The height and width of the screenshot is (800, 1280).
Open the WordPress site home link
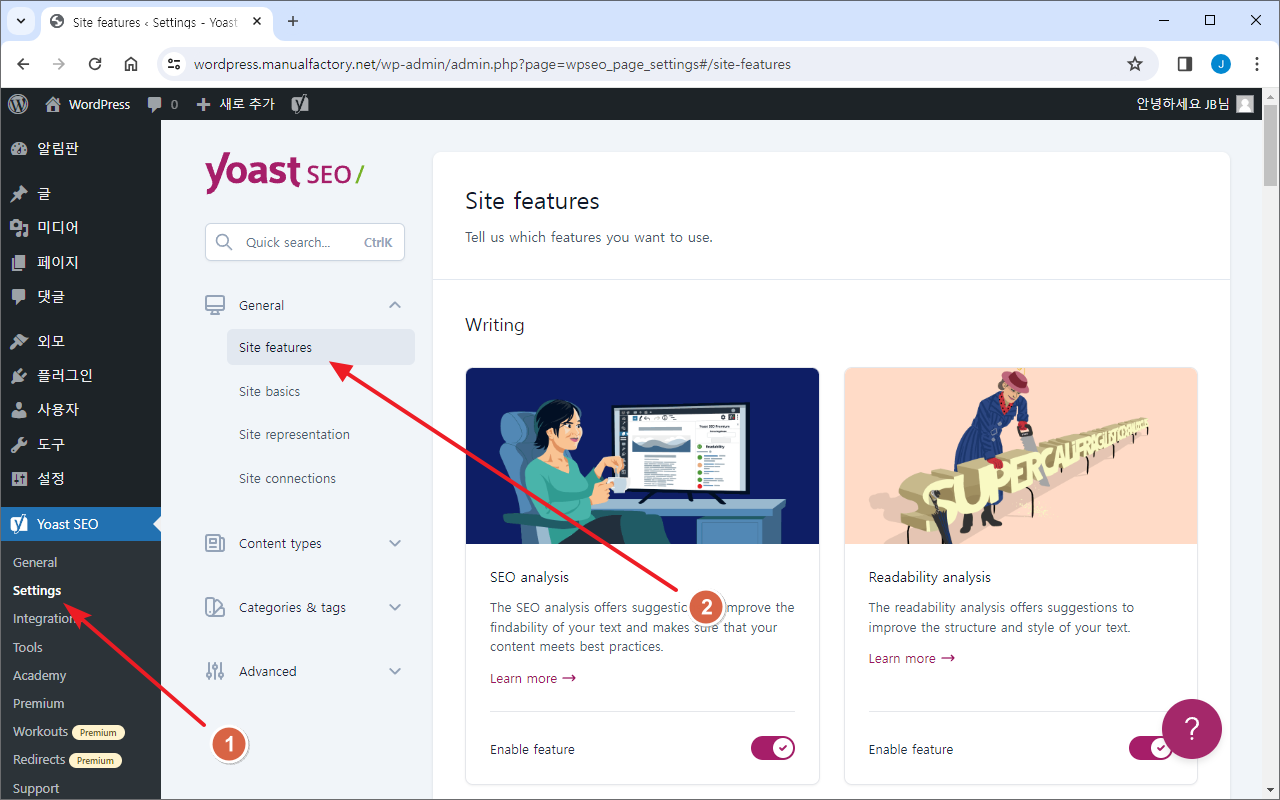pyautogui.click(x=88, y=104)
